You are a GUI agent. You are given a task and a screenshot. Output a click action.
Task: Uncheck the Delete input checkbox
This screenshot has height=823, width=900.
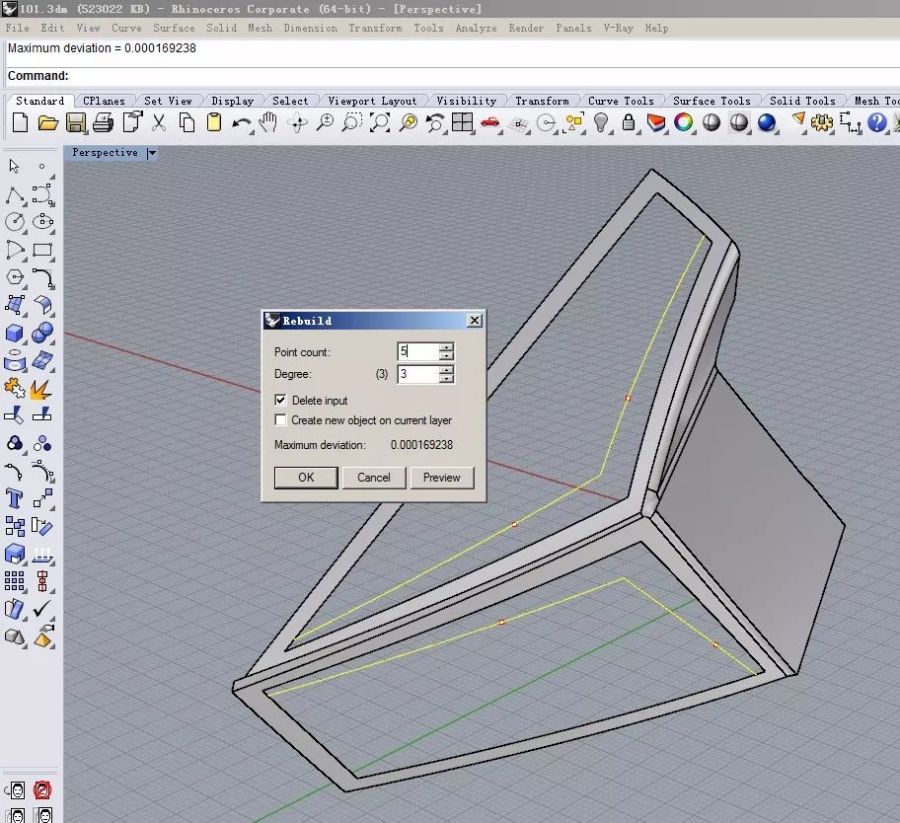pyautogui.click(x=281, y=400)
